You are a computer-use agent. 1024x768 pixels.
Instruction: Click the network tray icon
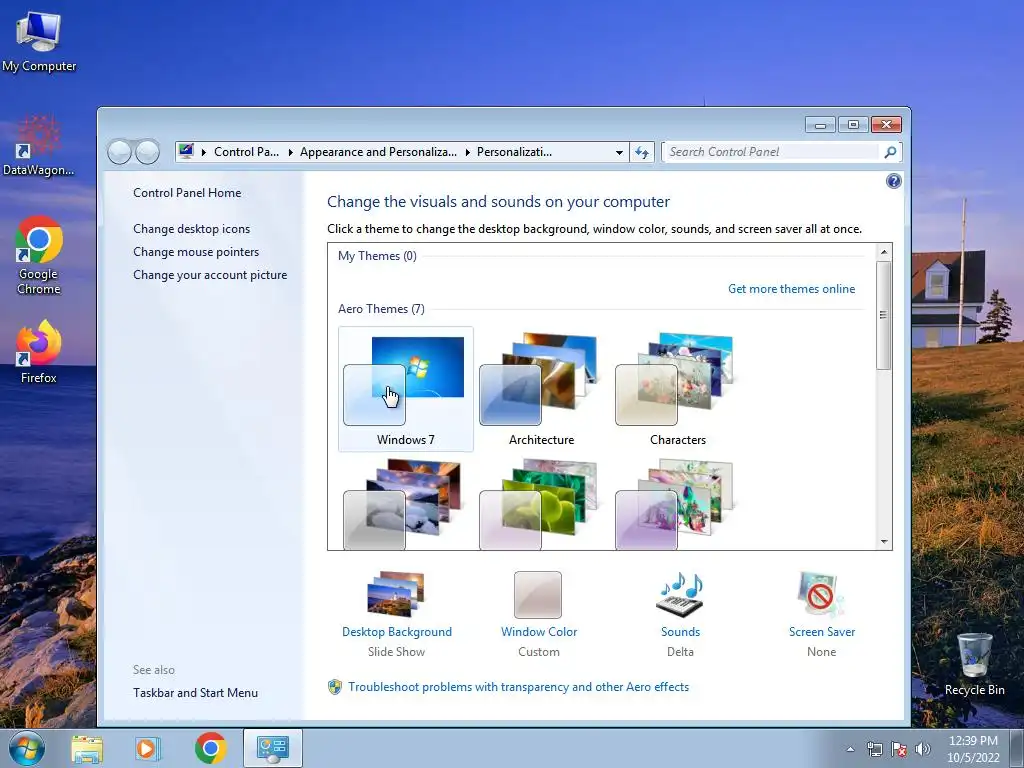(x=874, y=749)
